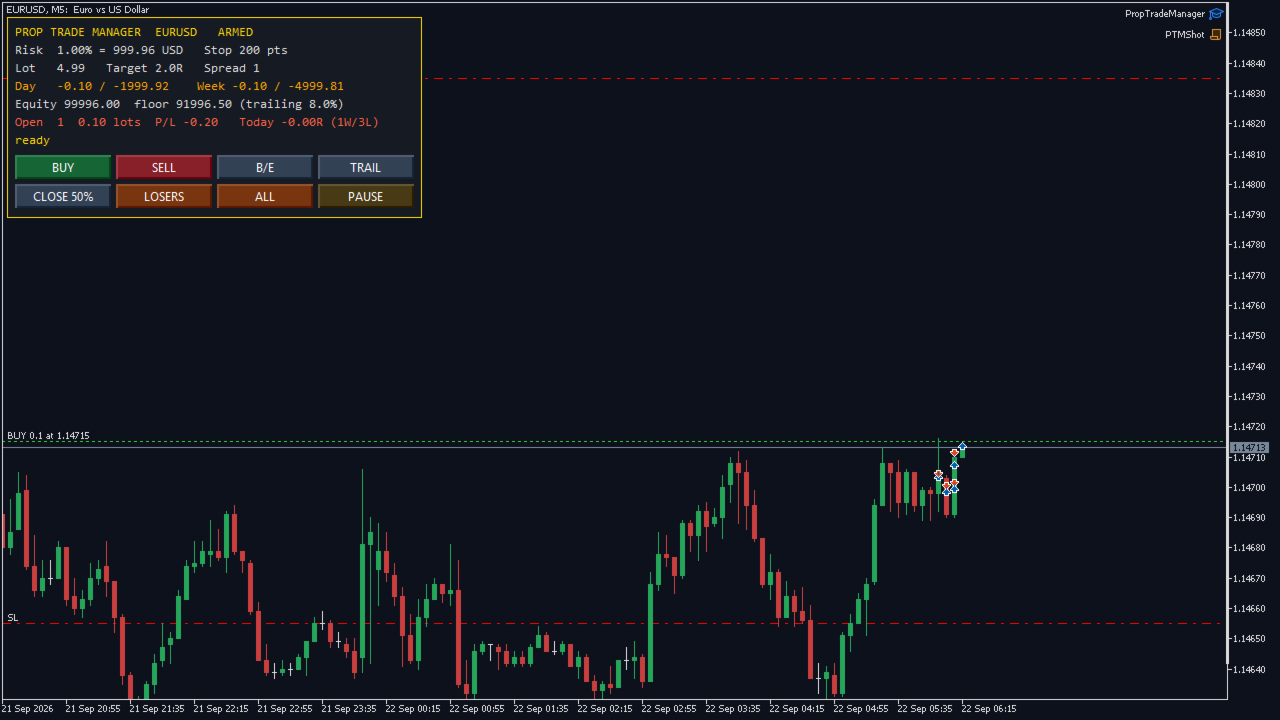The height and width of the screenshot is (720, 1280).
Task: Click the PropTradeManager expert name text
Action: coord(1165,14)
